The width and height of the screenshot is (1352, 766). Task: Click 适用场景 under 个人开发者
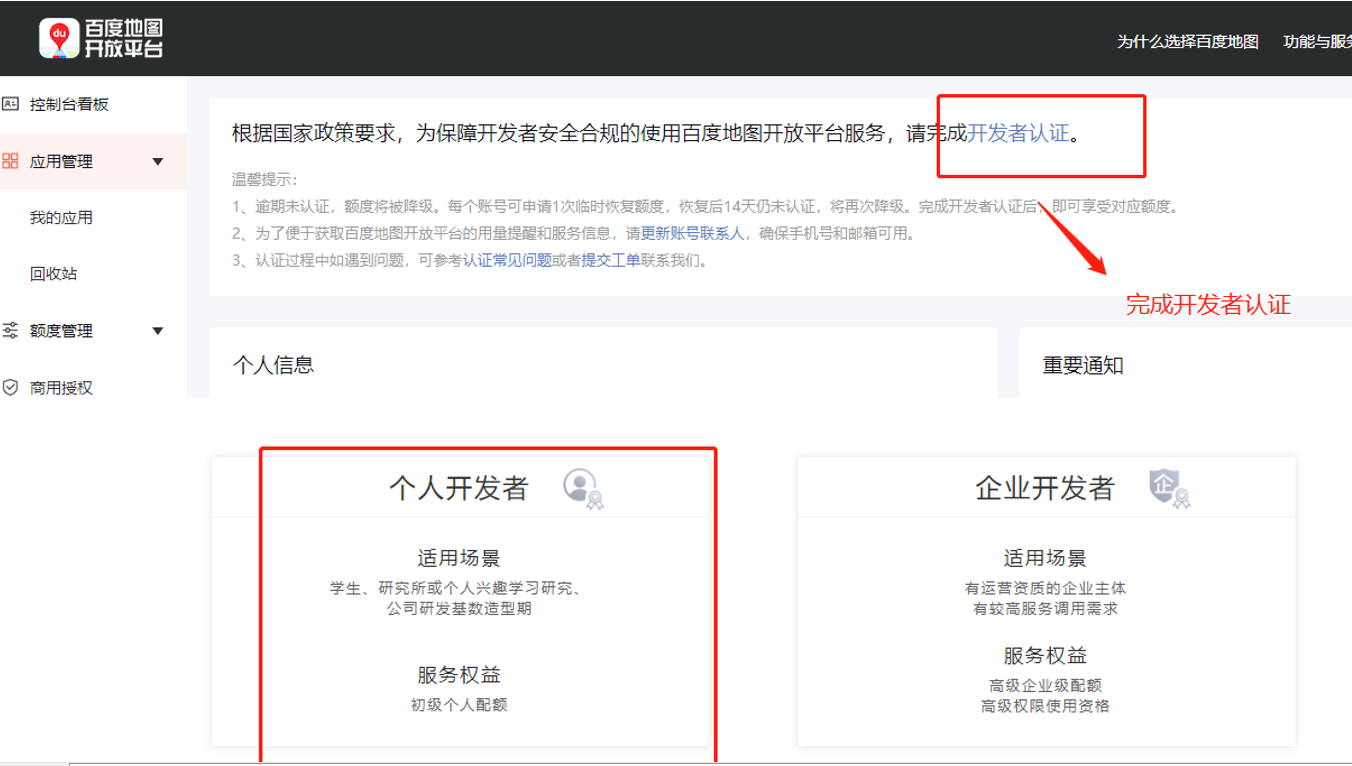(459, 559)
